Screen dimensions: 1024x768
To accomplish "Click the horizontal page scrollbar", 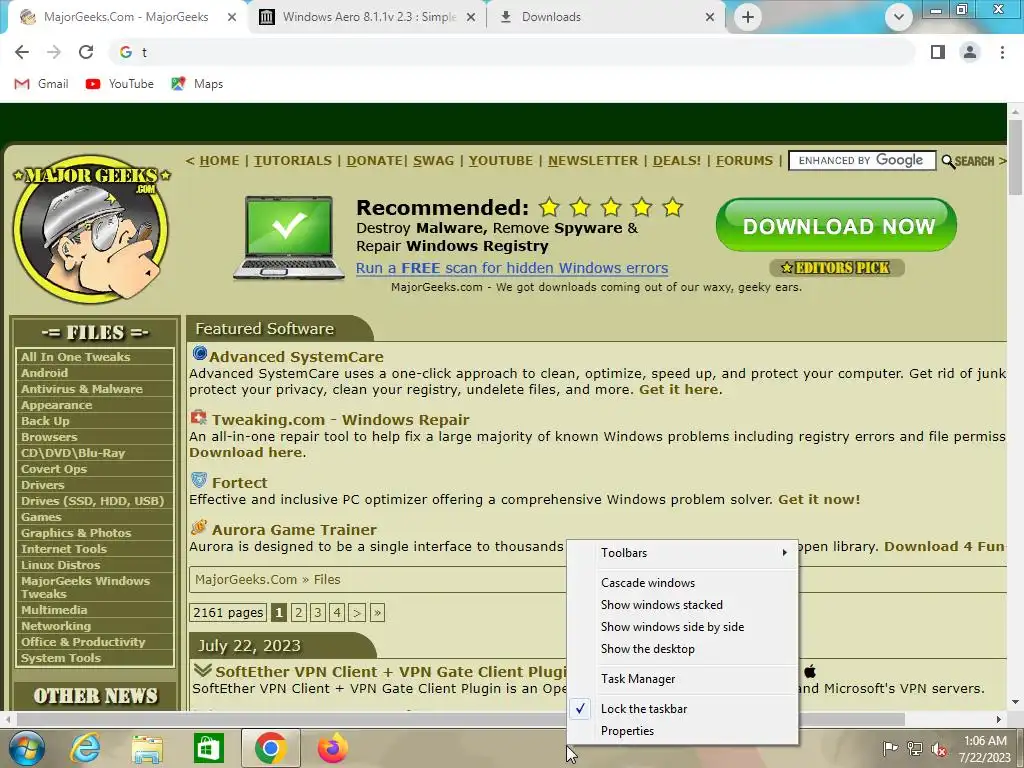I will pos(460,719).
